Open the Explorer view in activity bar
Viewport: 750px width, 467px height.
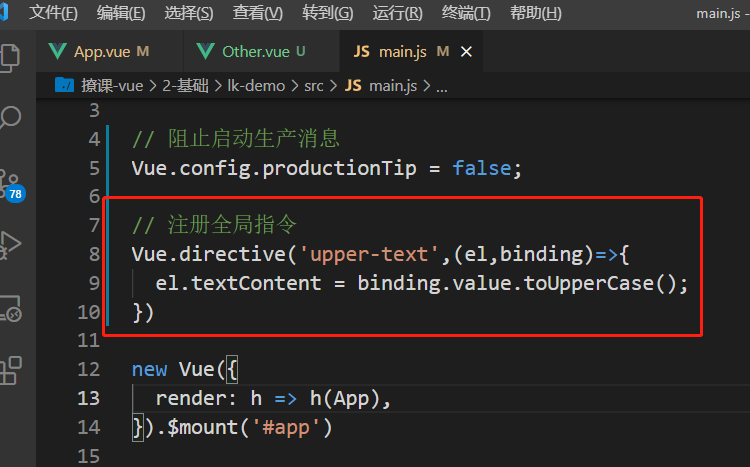(10, 56)
